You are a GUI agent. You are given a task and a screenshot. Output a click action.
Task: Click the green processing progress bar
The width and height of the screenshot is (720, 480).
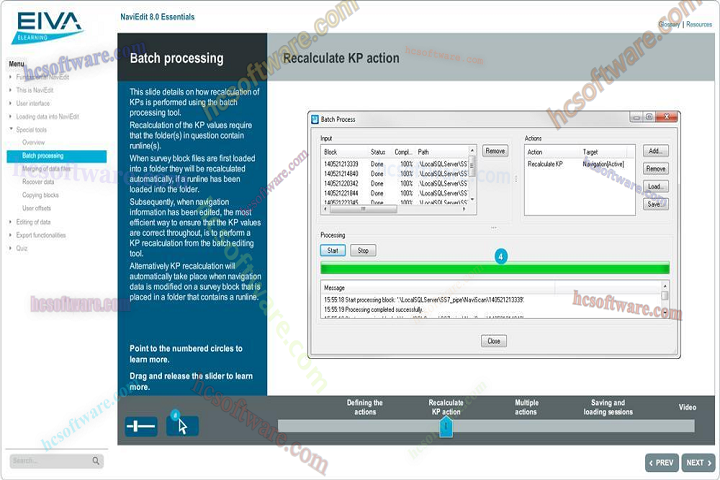(x=495, y=268)
